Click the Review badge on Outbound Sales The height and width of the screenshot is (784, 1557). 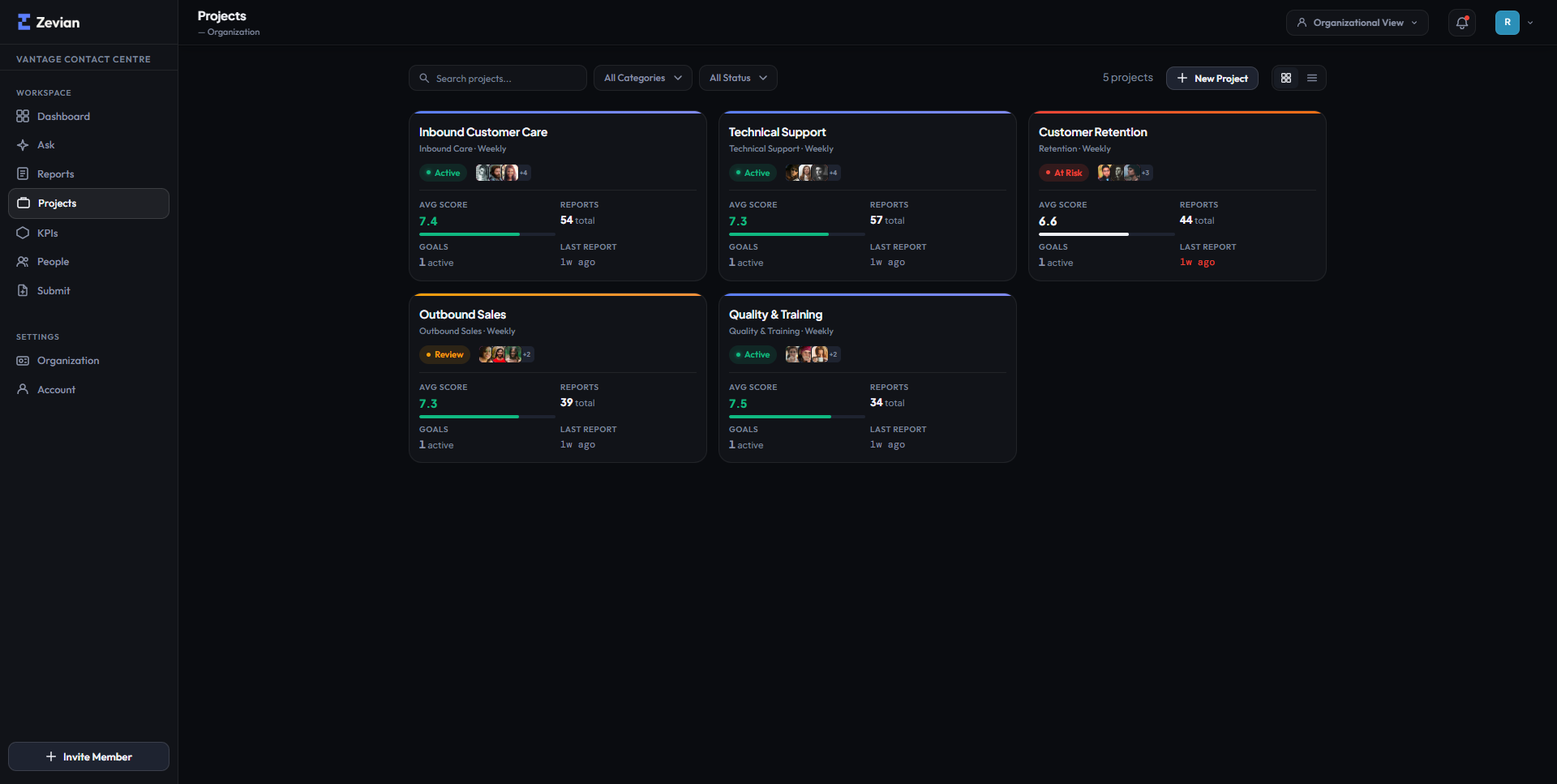pos(444,354)
